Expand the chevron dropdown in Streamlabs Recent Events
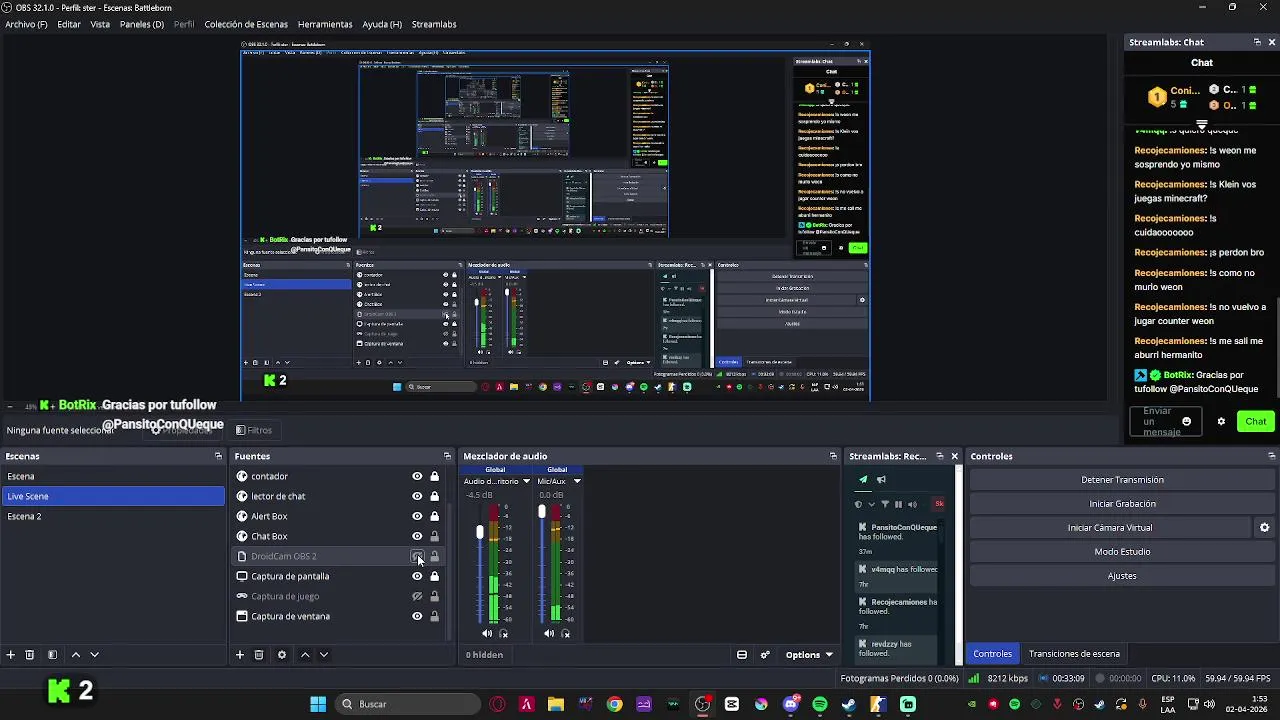 tap(871, 504)
